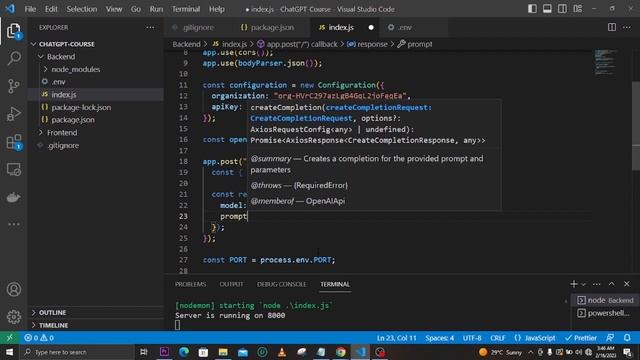The height and width of the screenshot is (360, 640).
Task: Open the terminal launch profile dropdown arrow
Action: pyautogui.click(x=583, y=284)
